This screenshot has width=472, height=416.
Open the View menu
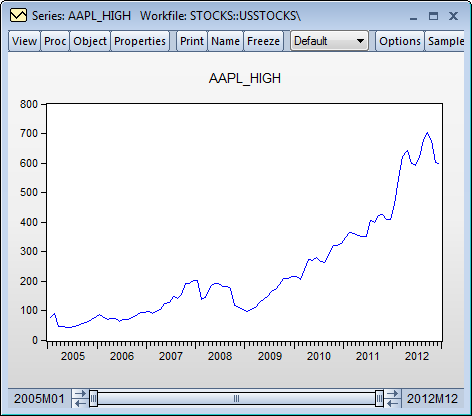tap(24, 41)
